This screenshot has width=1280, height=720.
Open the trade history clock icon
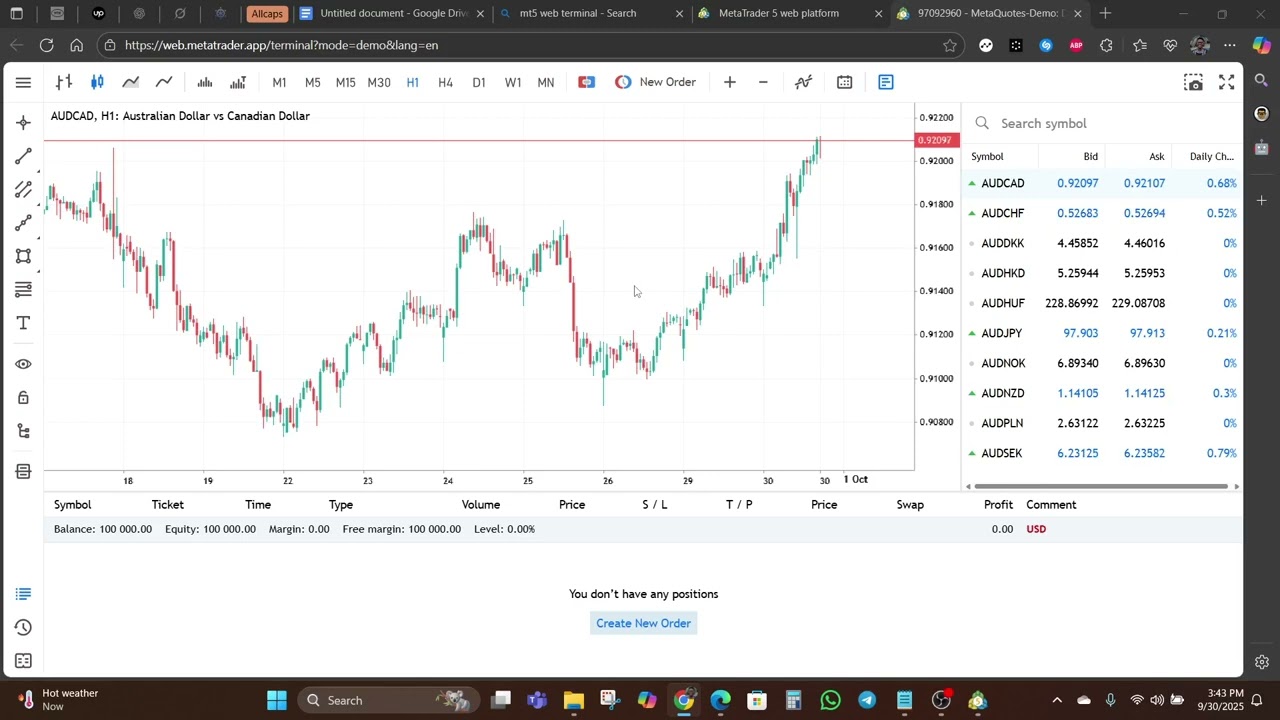click(23, 628)
